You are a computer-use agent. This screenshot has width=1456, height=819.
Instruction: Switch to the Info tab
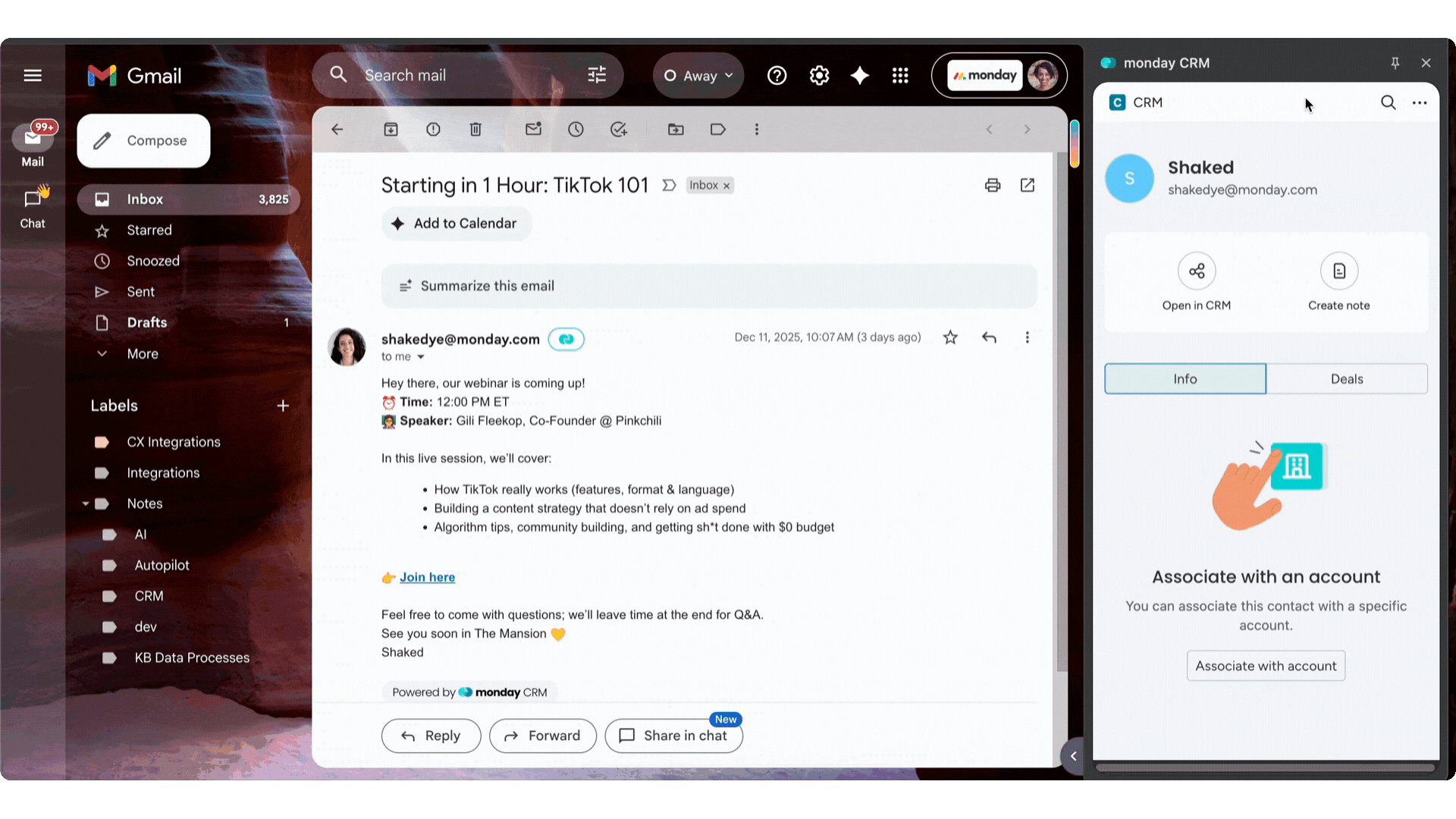[1185, 379]
